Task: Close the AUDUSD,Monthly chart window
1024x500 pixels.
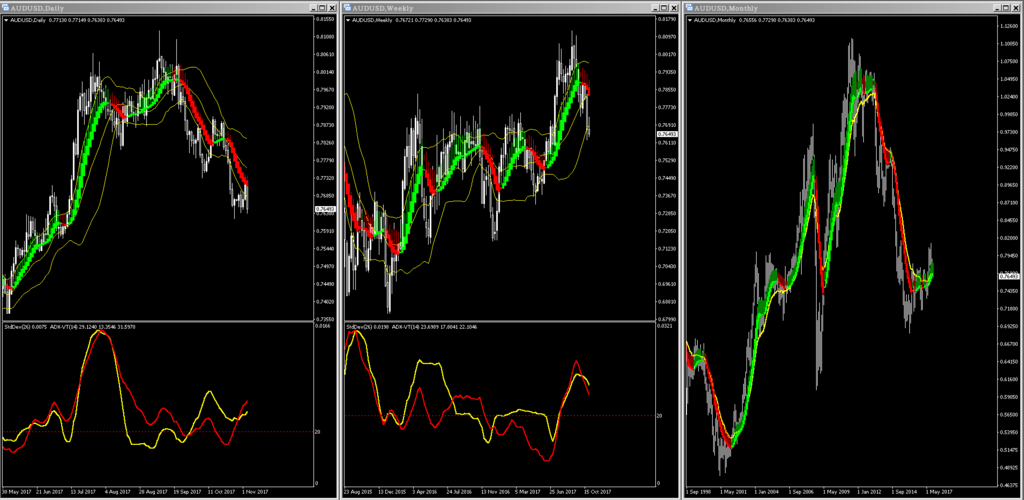Action: (1017, 8)
